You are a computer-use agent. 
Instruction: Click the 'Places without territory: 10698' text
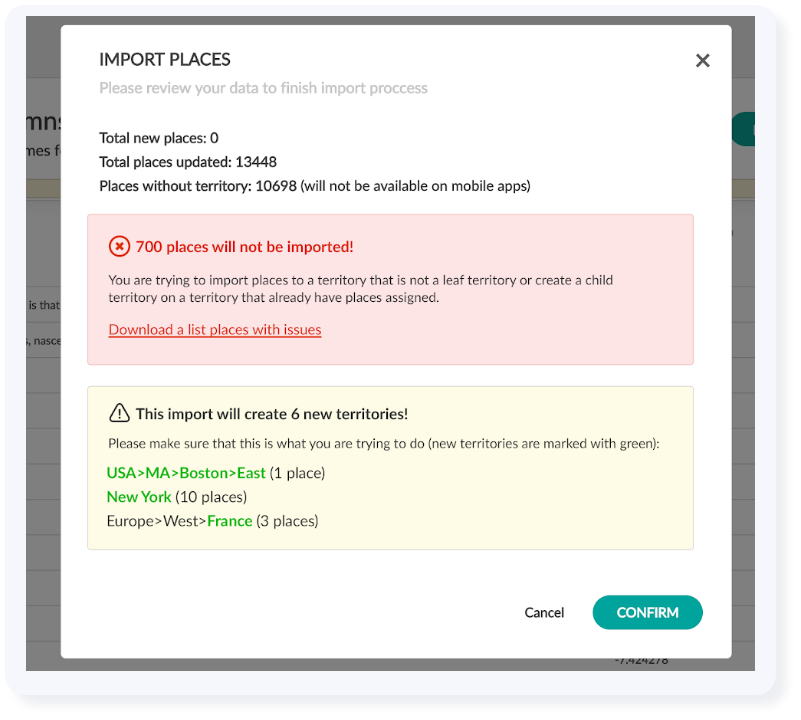198,186
